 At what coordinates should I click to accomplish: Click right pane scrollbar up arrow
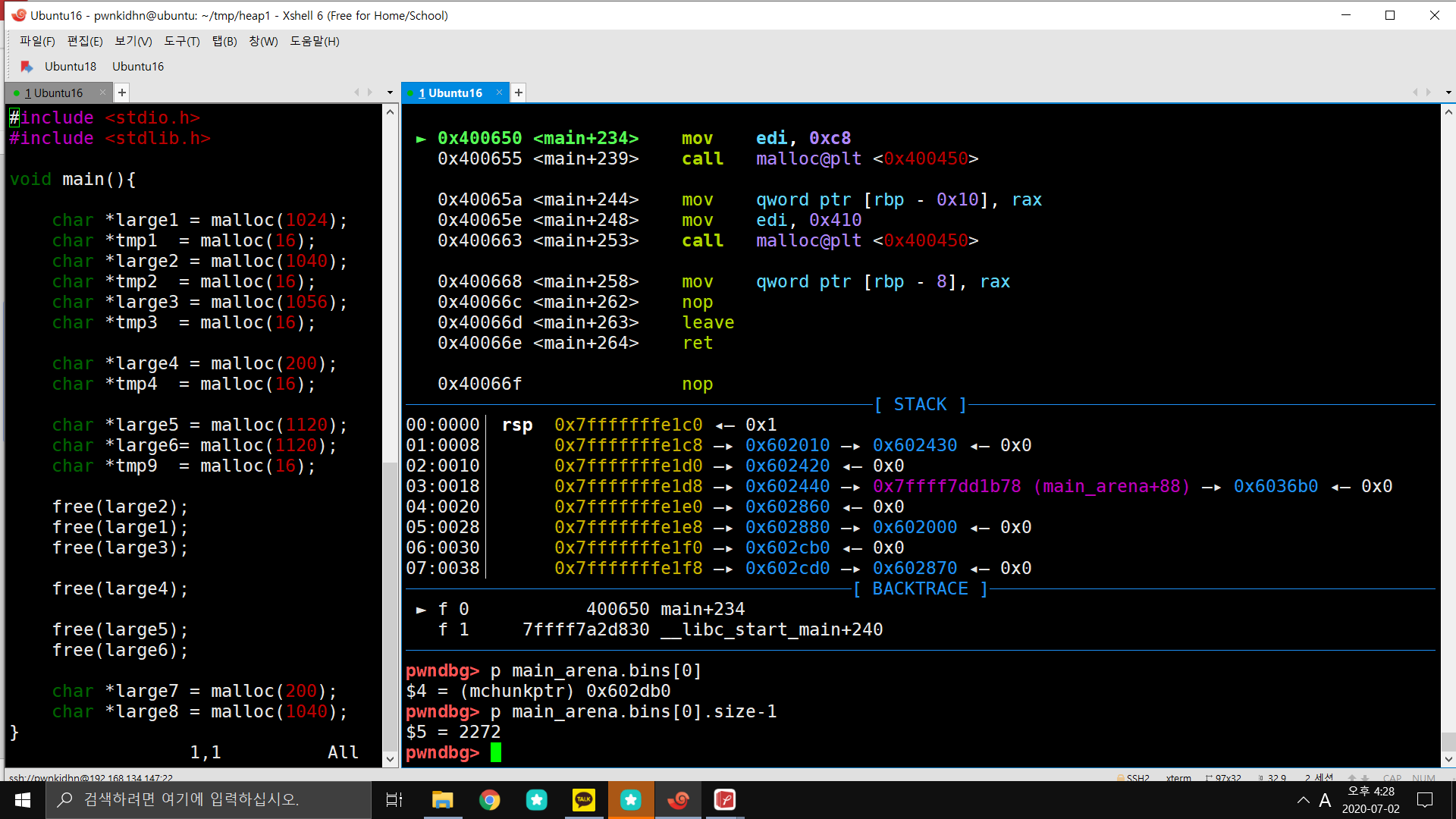[x=1448, y=112]
